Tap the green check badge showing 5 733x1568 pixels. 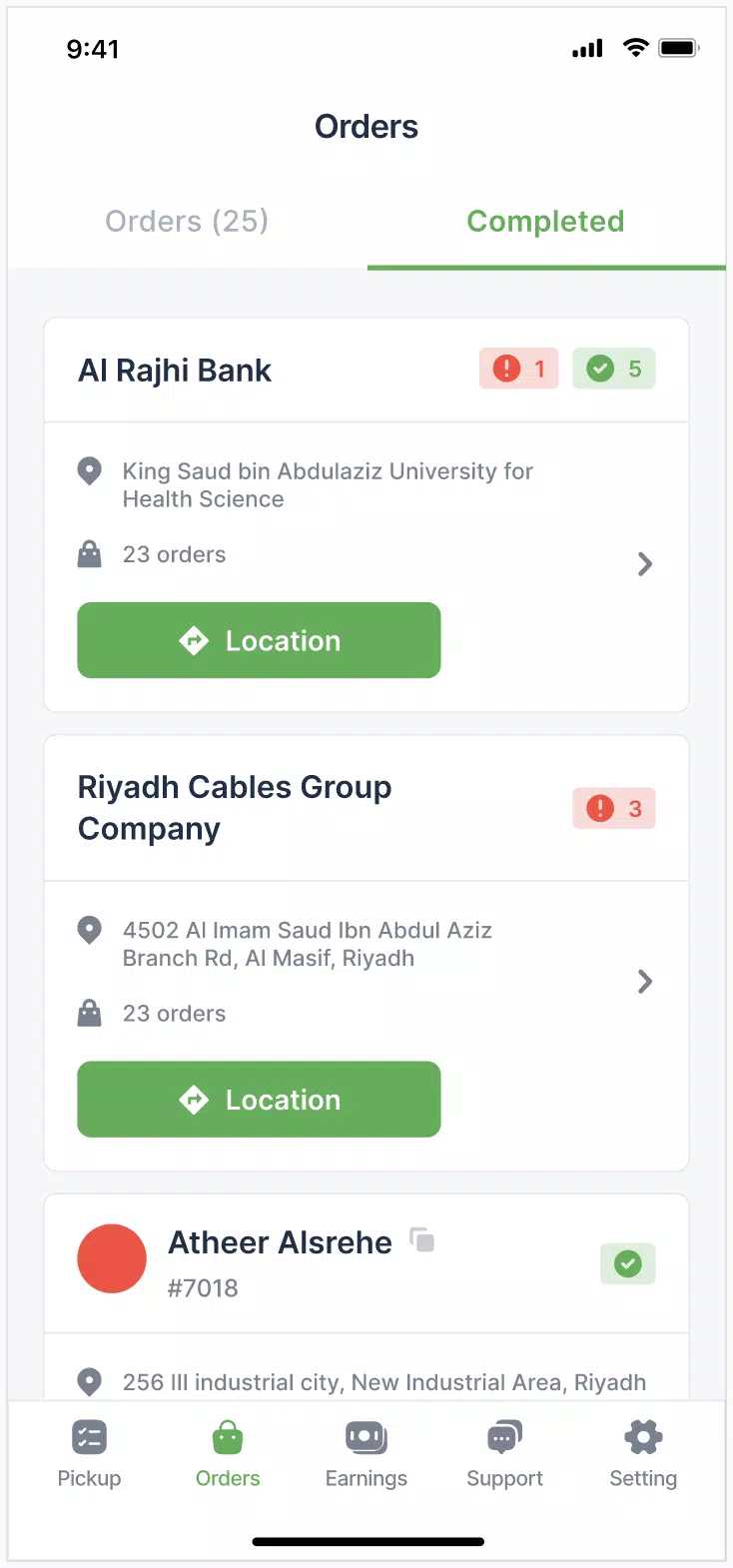613,369
